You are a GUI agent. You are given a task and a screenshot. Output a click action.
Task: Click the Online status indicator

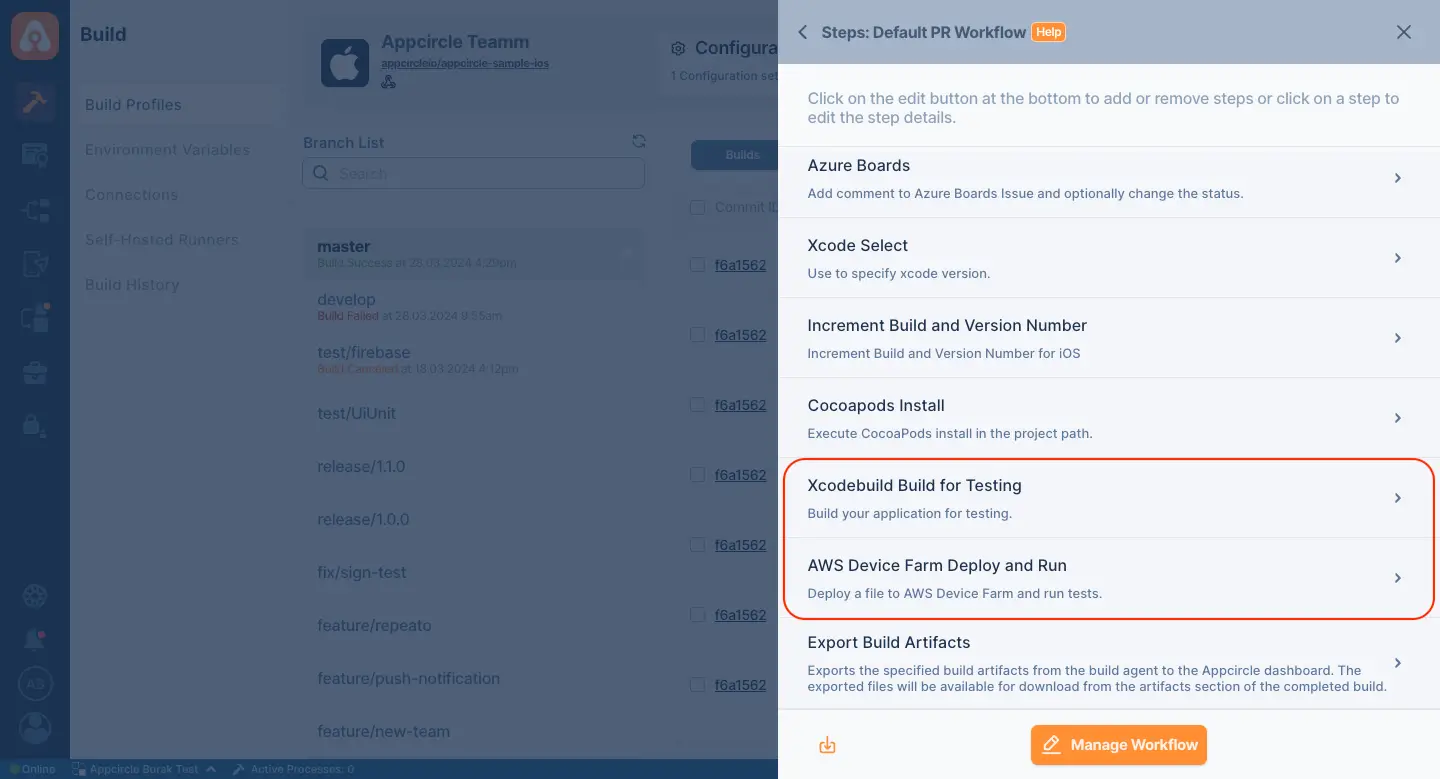[33, 769]
